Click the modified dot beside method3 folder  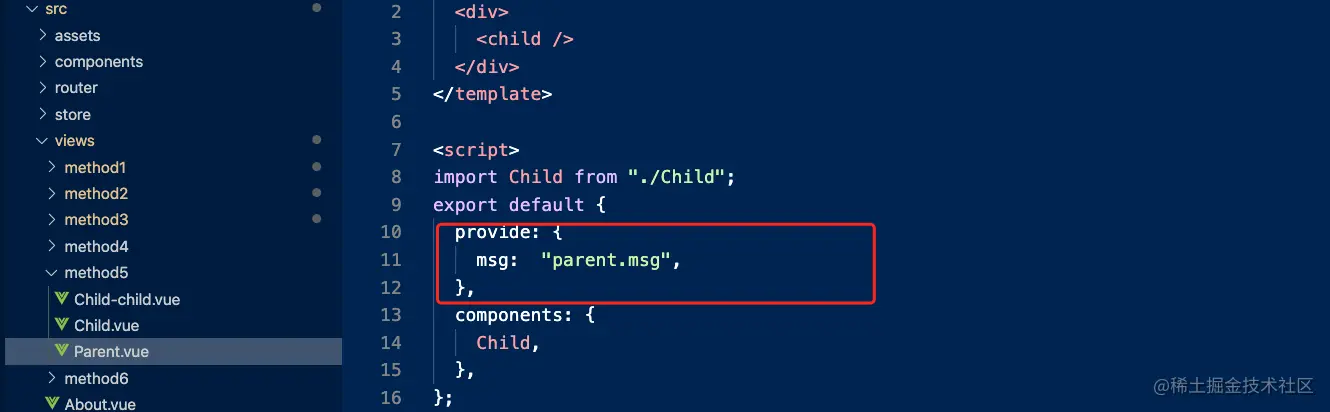coord(317,218)
